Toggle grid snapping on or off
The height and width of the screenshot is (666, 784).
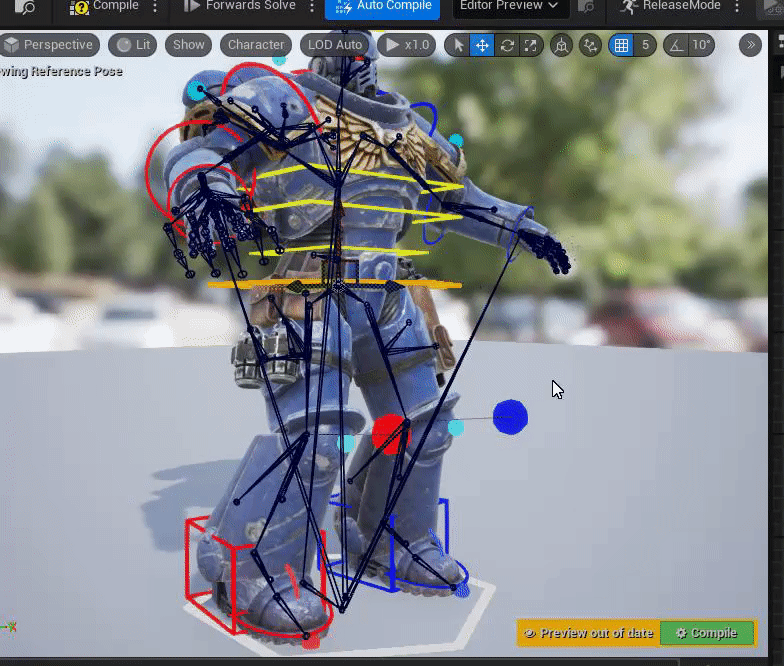click(x=621, y=45)
